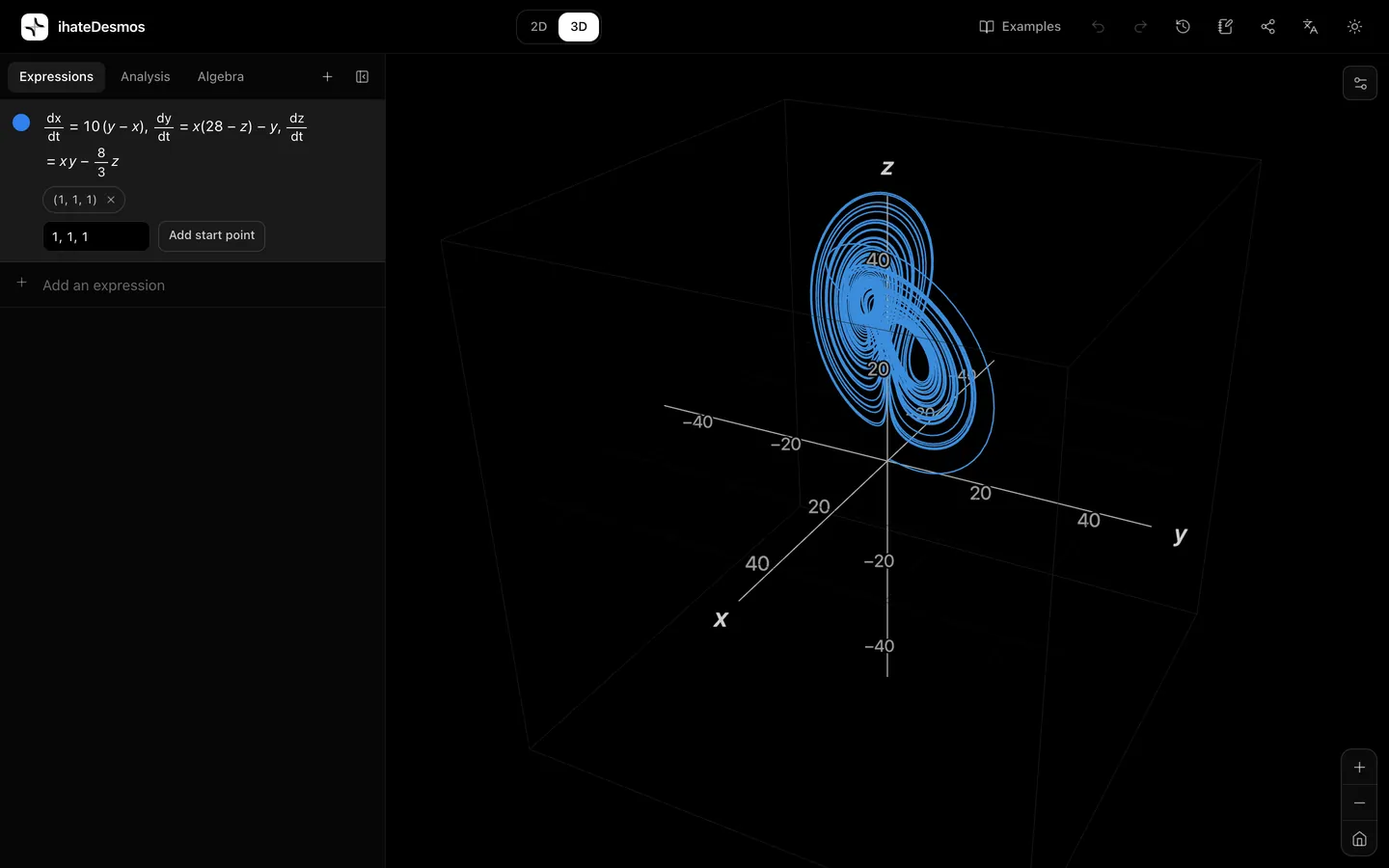Click the blue color circle of the expression
1389x868 pixels.
click(x=21, y=122)
